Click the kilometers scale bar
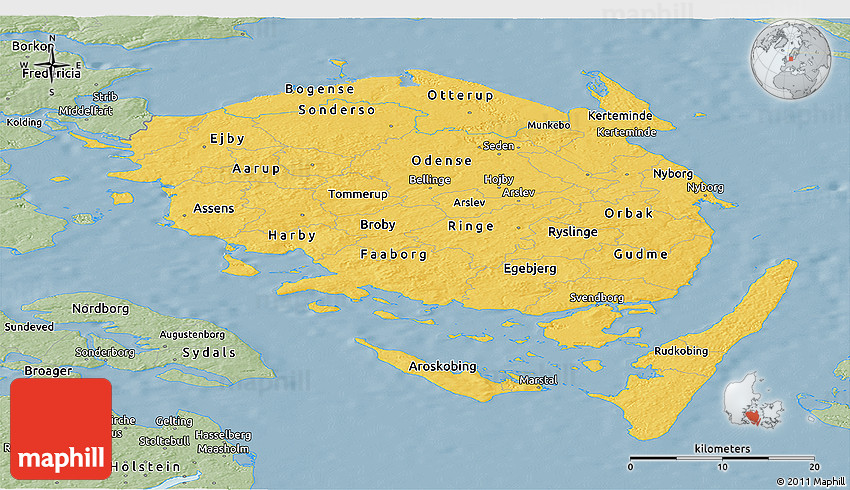Screen dimensions: 850x490 pos(722,457)
